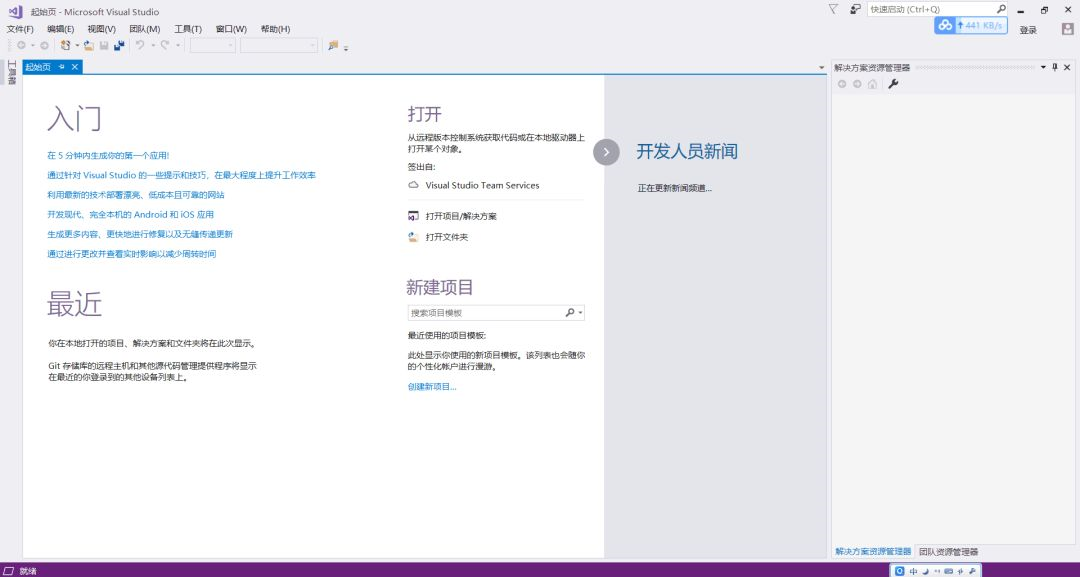Open the Undo history dropdown arrow
Screen dimensions: 1080x577
click(153, 45)
